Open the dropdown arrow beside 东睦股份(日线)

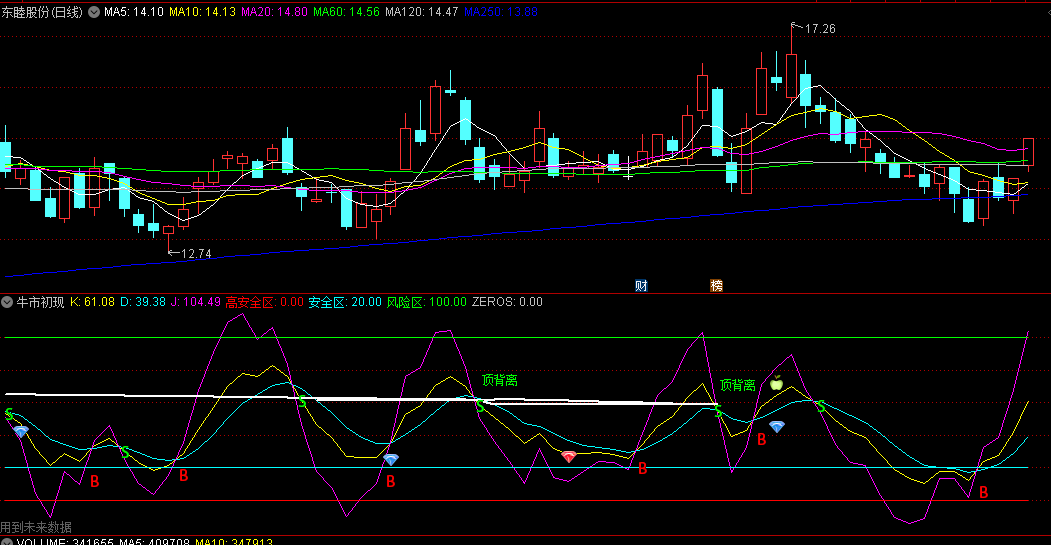point(94,12)
